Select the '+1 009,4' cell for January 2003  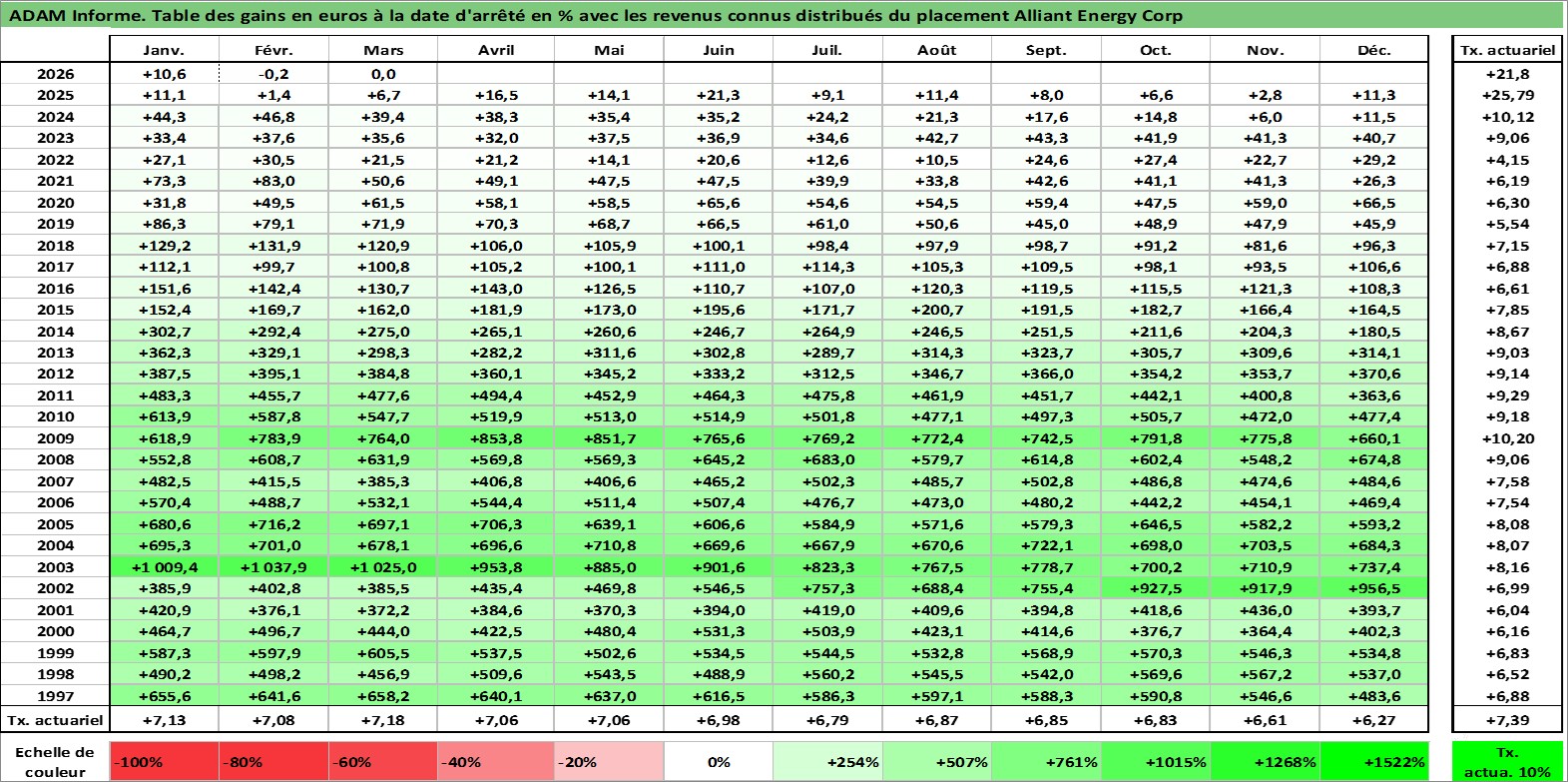[164, 566]
